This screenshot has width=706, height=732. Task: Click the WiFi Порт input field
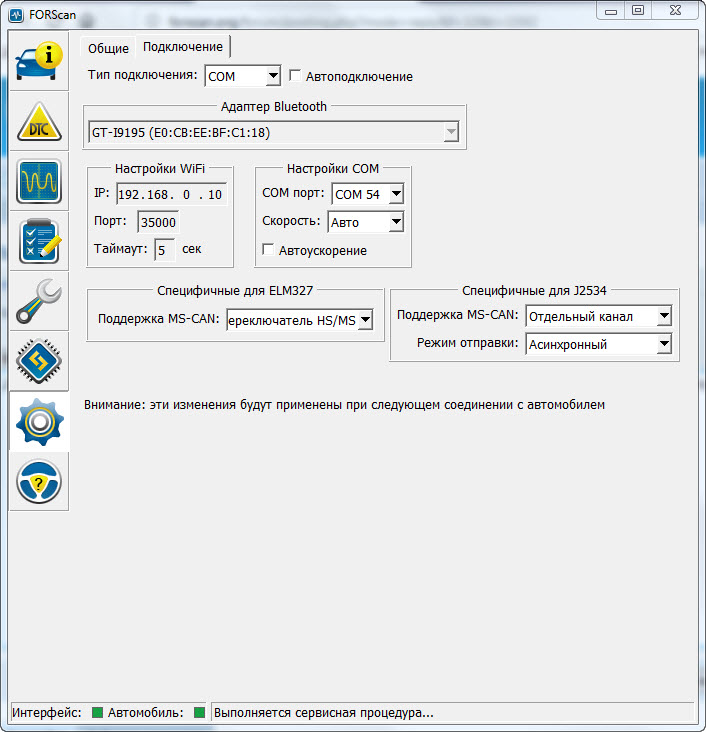pos(158,222)
